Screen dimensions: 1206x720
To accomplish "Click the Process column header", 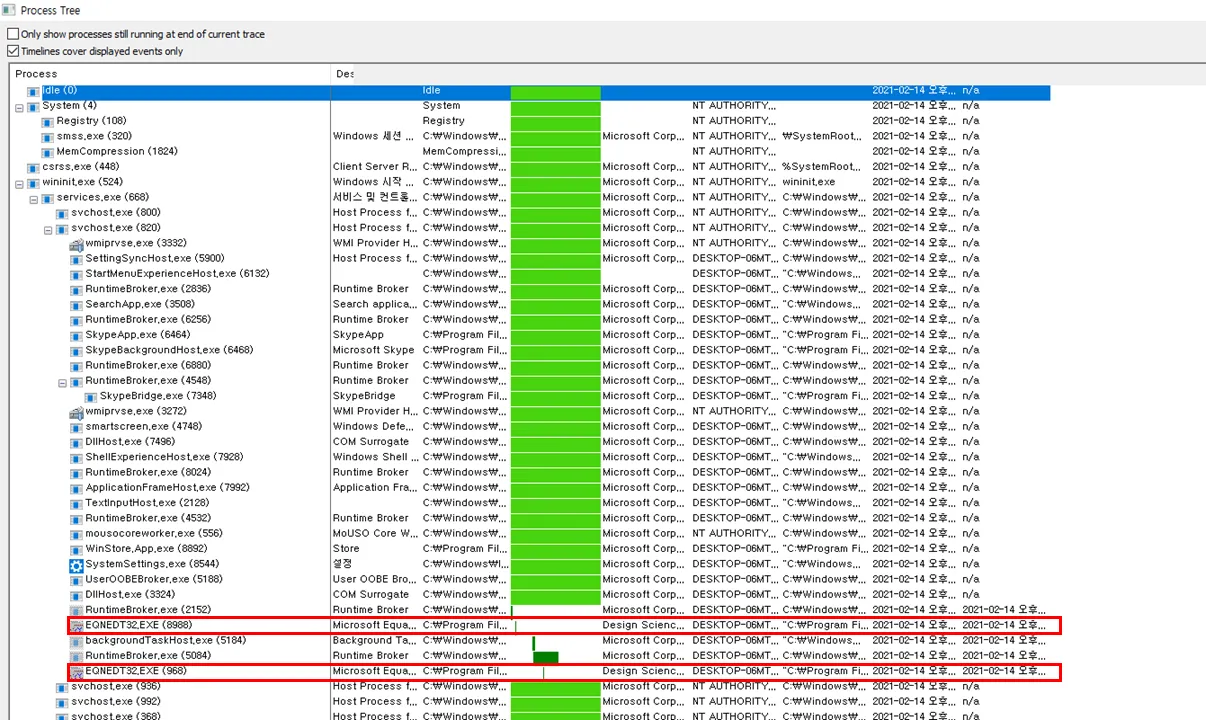I will [170, 74].
